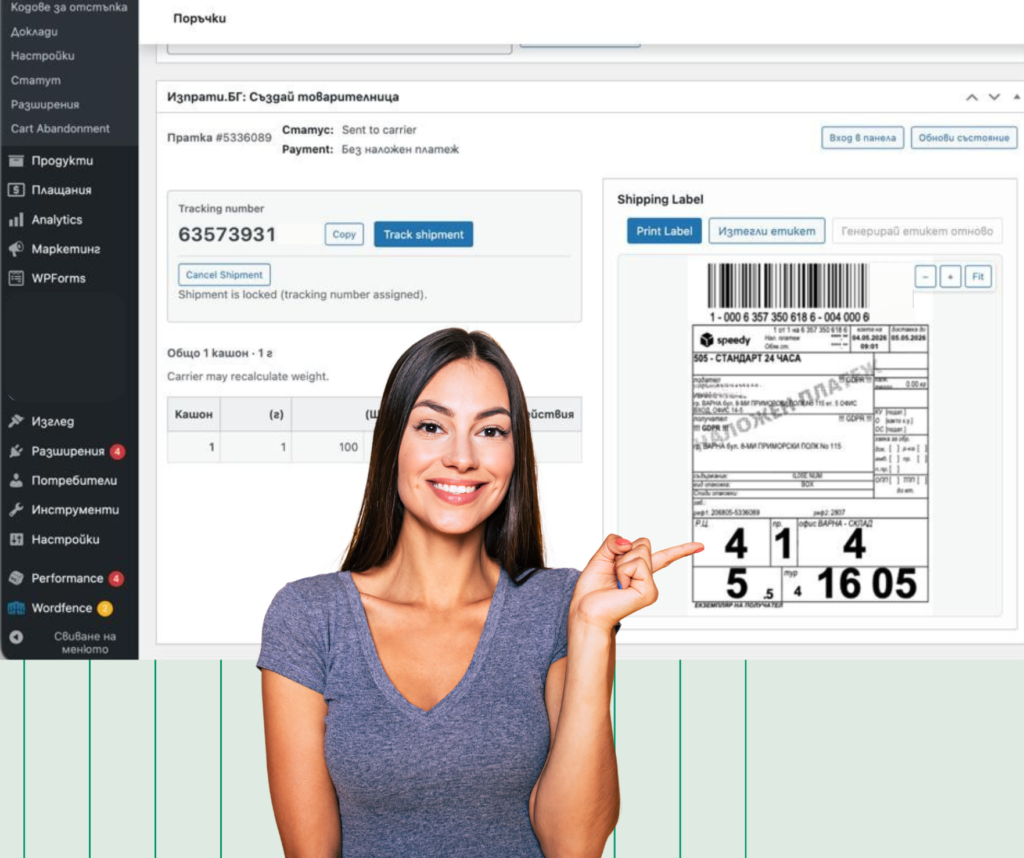Click Свиване на менюто link
Image resolution: width=1024 pixels, height=858 pixels.
pos(85,643)
